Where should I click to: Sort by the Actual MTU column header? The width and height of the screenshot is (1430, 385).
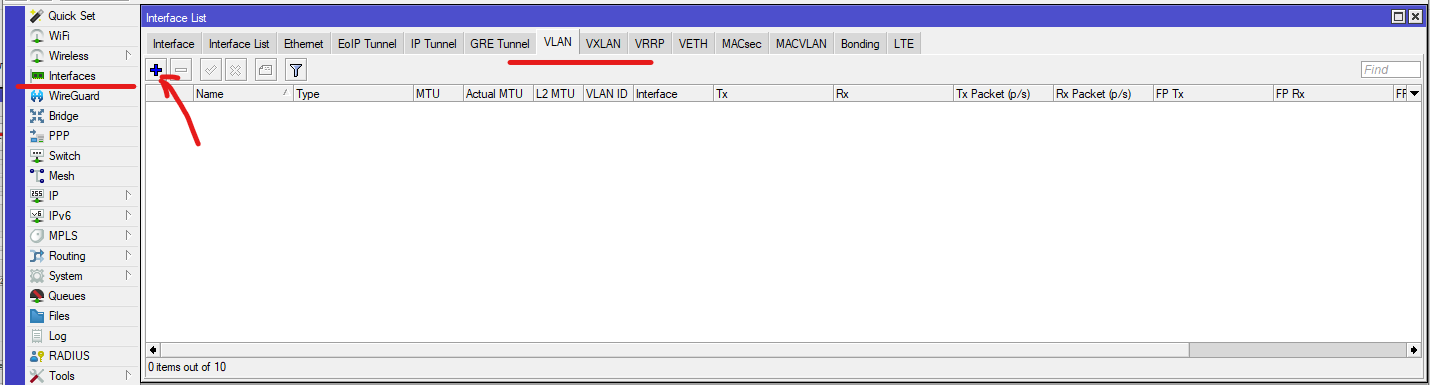[x=498, y=93]
